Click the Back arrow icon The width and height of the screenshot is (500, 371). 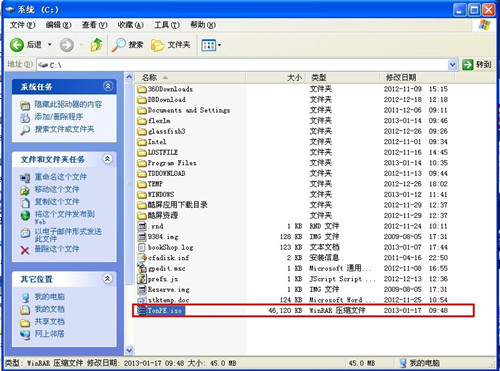(17, 45)
